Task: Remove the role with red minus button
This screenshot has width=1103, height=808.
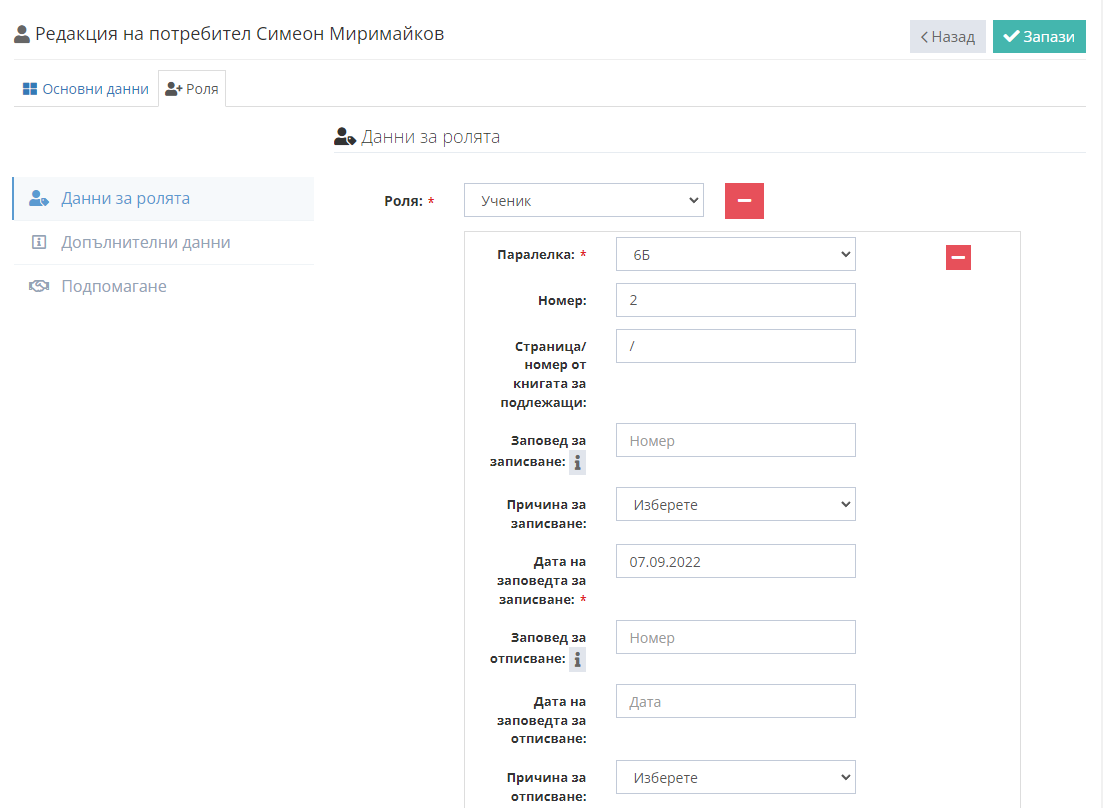Action: tap(744, 201)
